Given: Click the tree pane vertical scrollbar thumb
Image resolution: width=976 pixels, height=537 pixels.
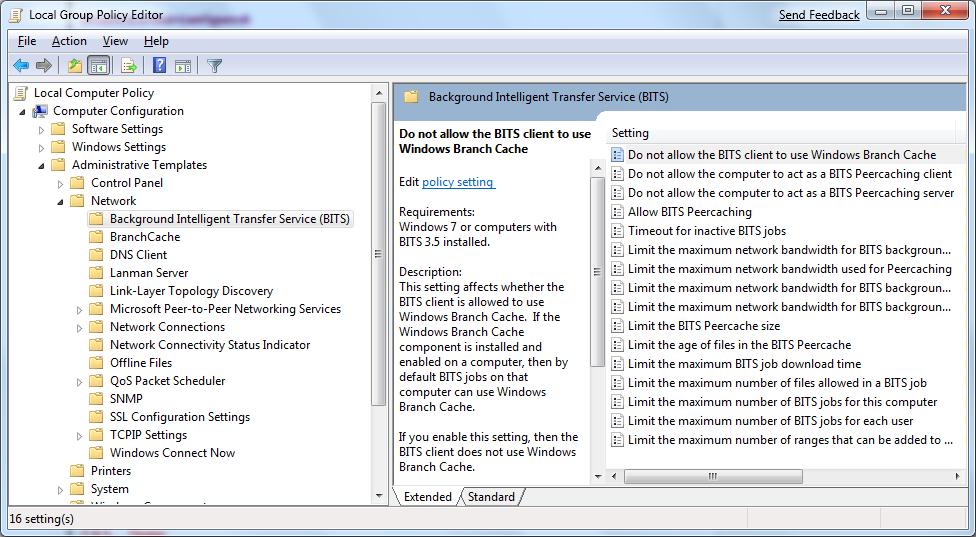Looking at the screenshot, I should (378, 254).
